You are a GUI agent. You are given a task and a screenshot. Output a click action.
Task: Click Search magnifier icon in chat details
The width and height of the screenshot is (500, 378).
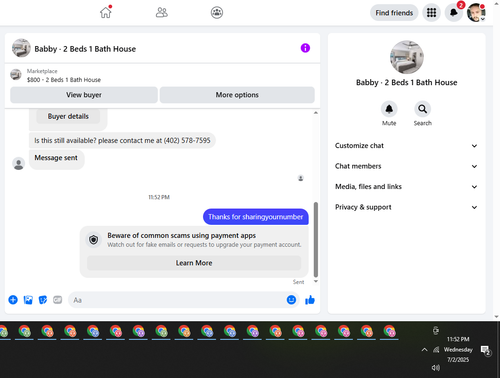pyautogui.click(x=422, y=109)
